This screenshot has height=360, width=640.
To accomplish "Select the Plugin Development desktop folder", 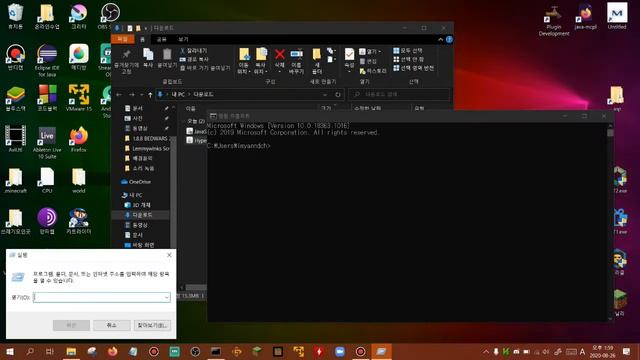I will 553,20.
